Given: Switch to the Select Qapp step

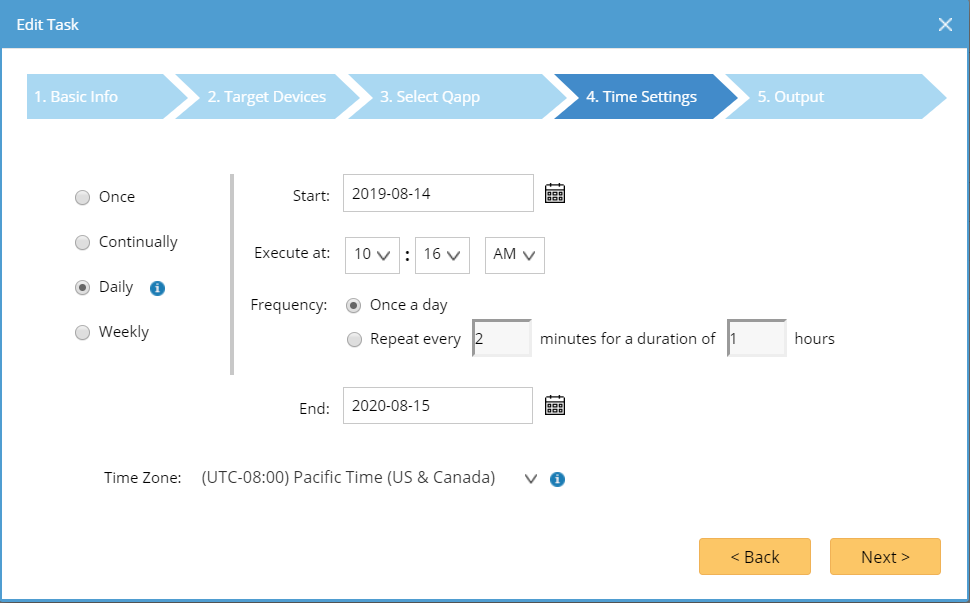Looking at the screenshot, I should click(444, 97).
